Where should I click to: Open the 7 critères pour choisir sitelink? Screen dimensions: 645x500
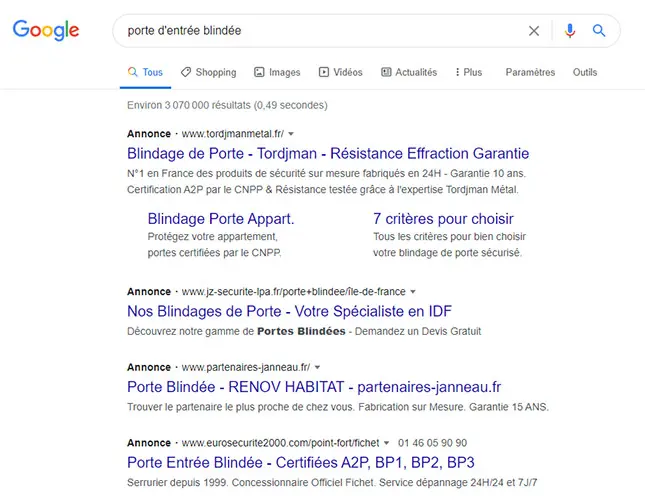coord(443,219)
